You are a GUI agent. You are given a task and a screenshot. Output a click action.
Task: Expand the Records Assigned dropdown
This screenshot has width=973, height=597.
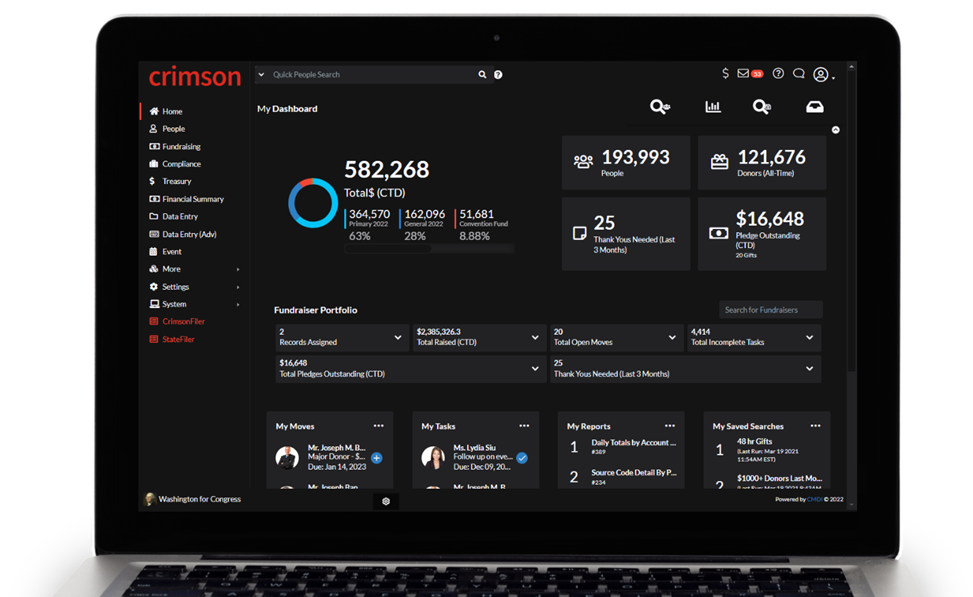pos(398,338)
